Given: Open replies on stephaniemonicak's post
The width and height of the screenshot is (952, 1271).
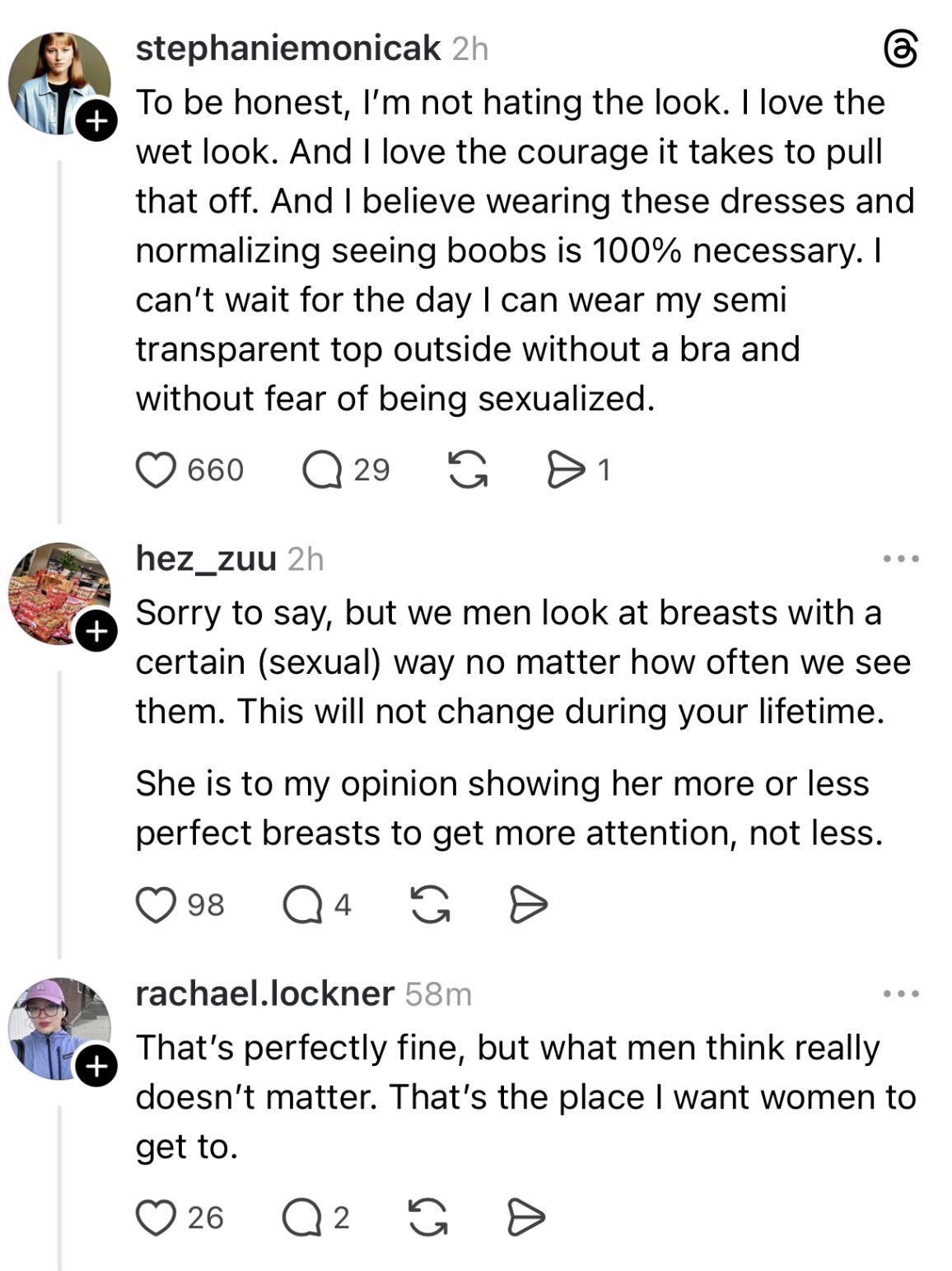Looking at the screenshot, I should click(322, 470).
